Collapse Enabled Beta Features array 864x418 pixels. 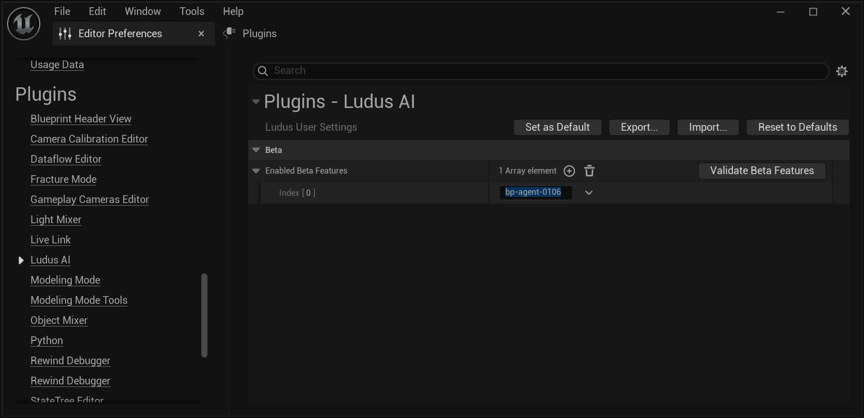256,171
